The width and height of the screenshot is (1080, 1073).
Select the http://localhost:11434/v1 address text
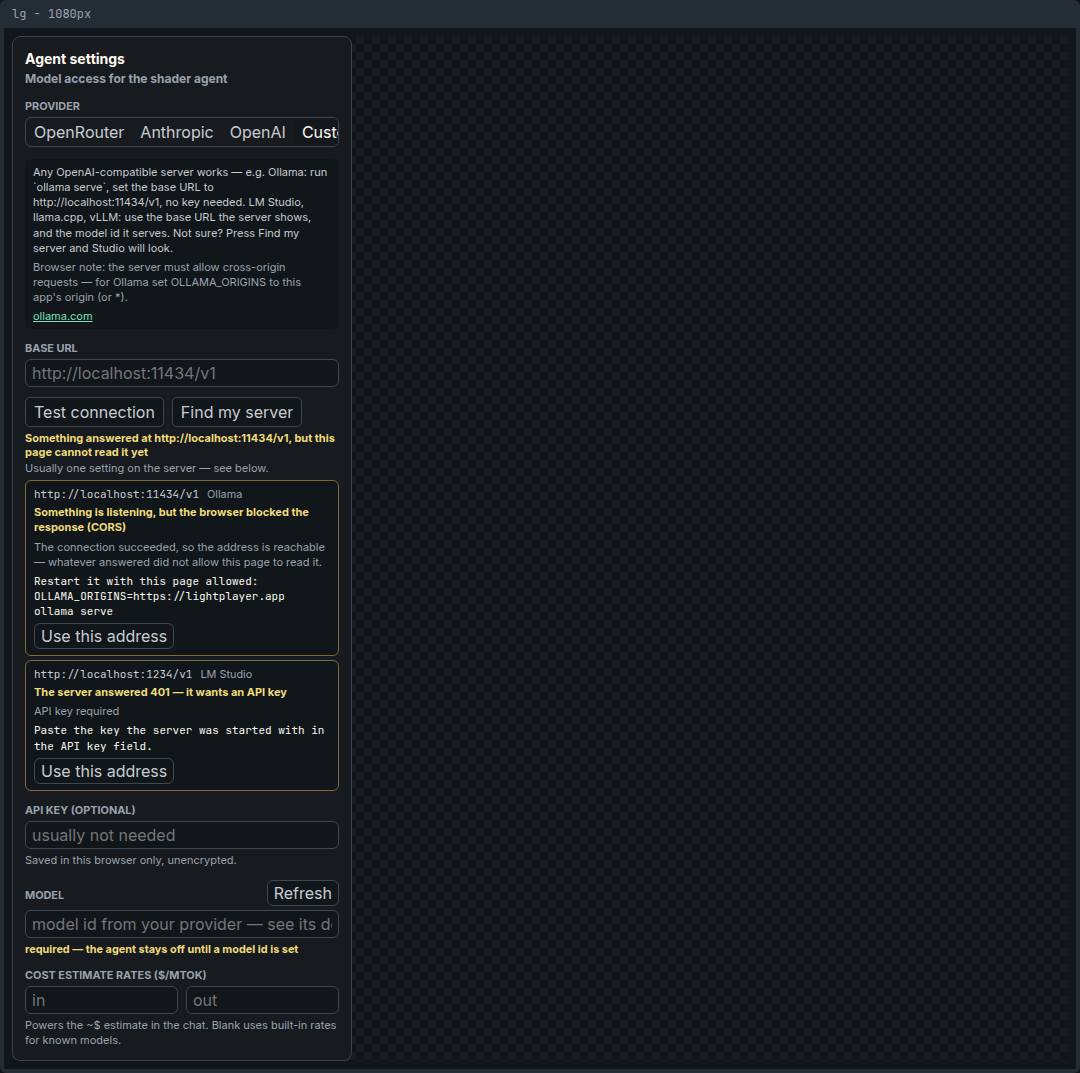(116, 494)
